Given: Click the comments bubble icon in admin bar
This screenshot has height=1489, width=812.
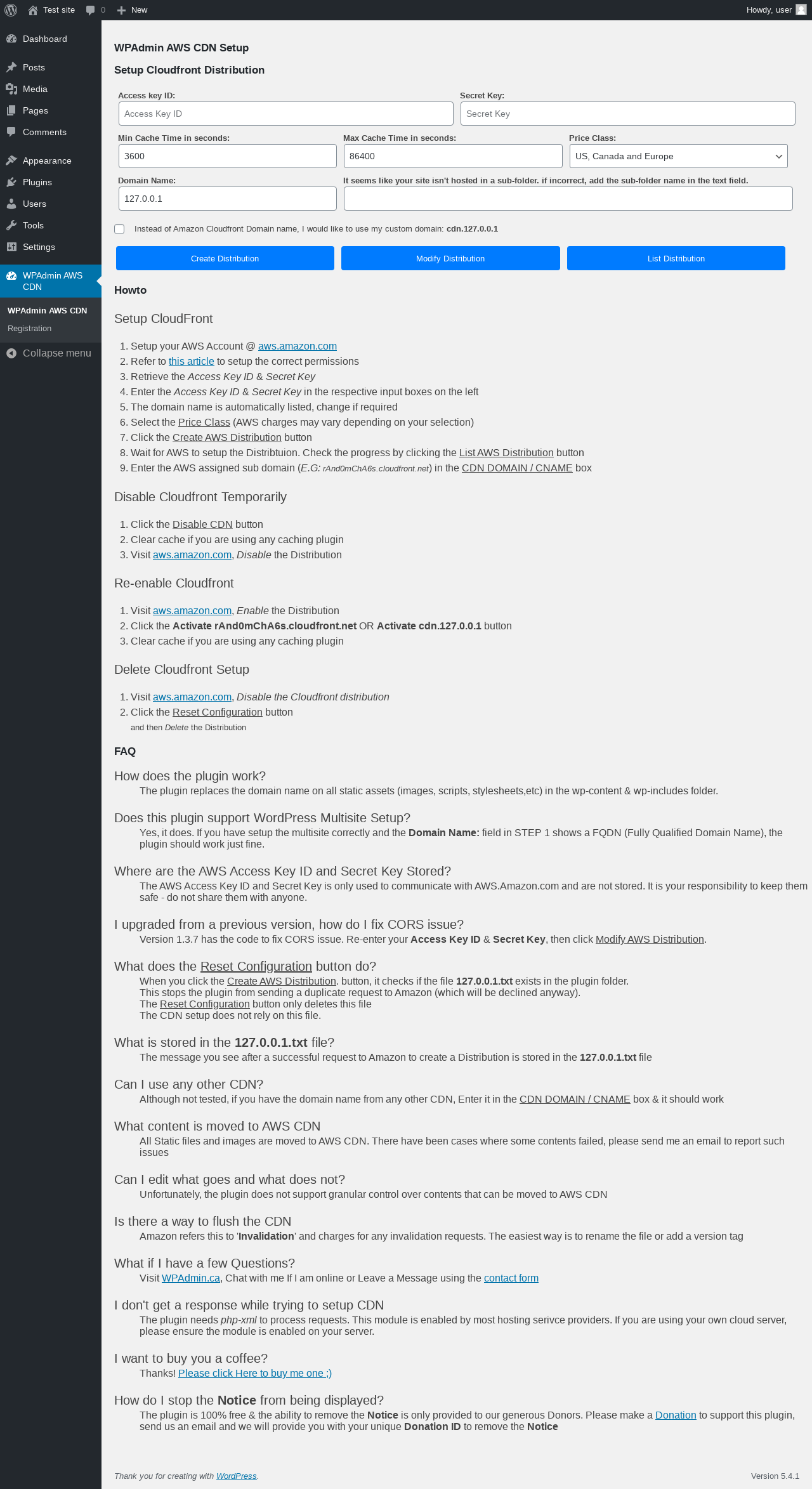Looking at the screenshot, I should click(91, 10).
